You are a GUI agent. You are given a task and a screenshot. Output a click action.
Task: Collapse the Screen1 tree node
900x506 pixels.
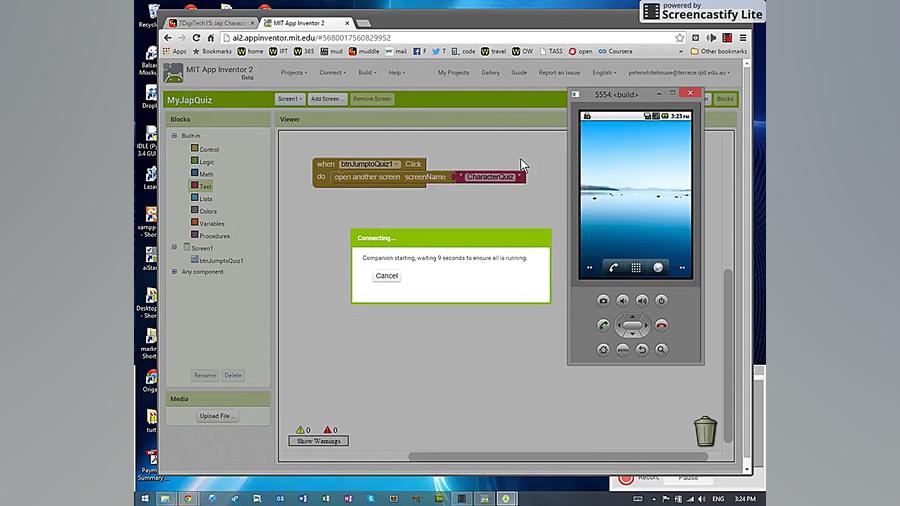coord(174,247)
